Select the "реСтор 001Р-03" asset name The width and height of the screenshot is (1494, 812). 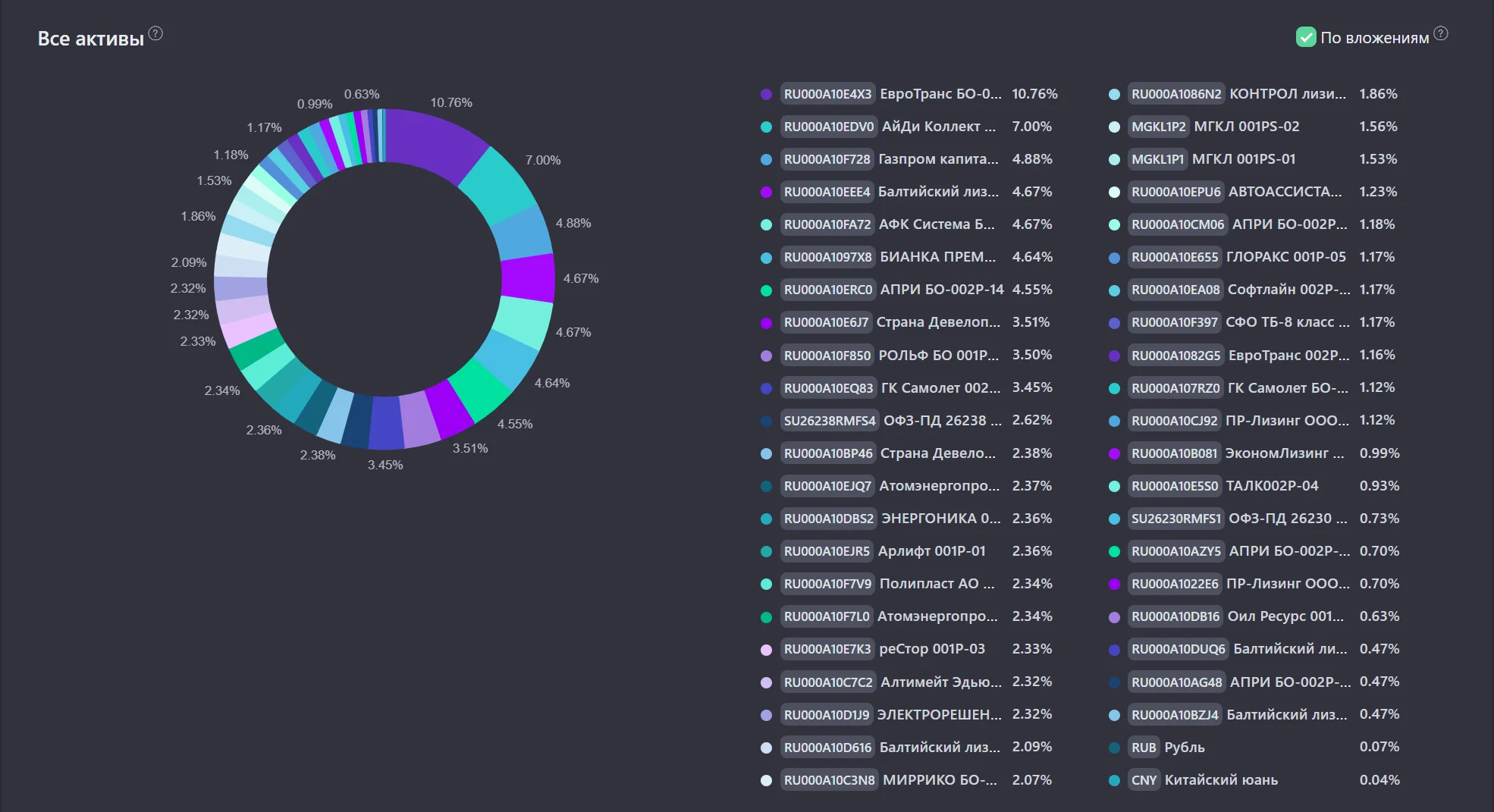pyautogui.click(x=932, y=649)
